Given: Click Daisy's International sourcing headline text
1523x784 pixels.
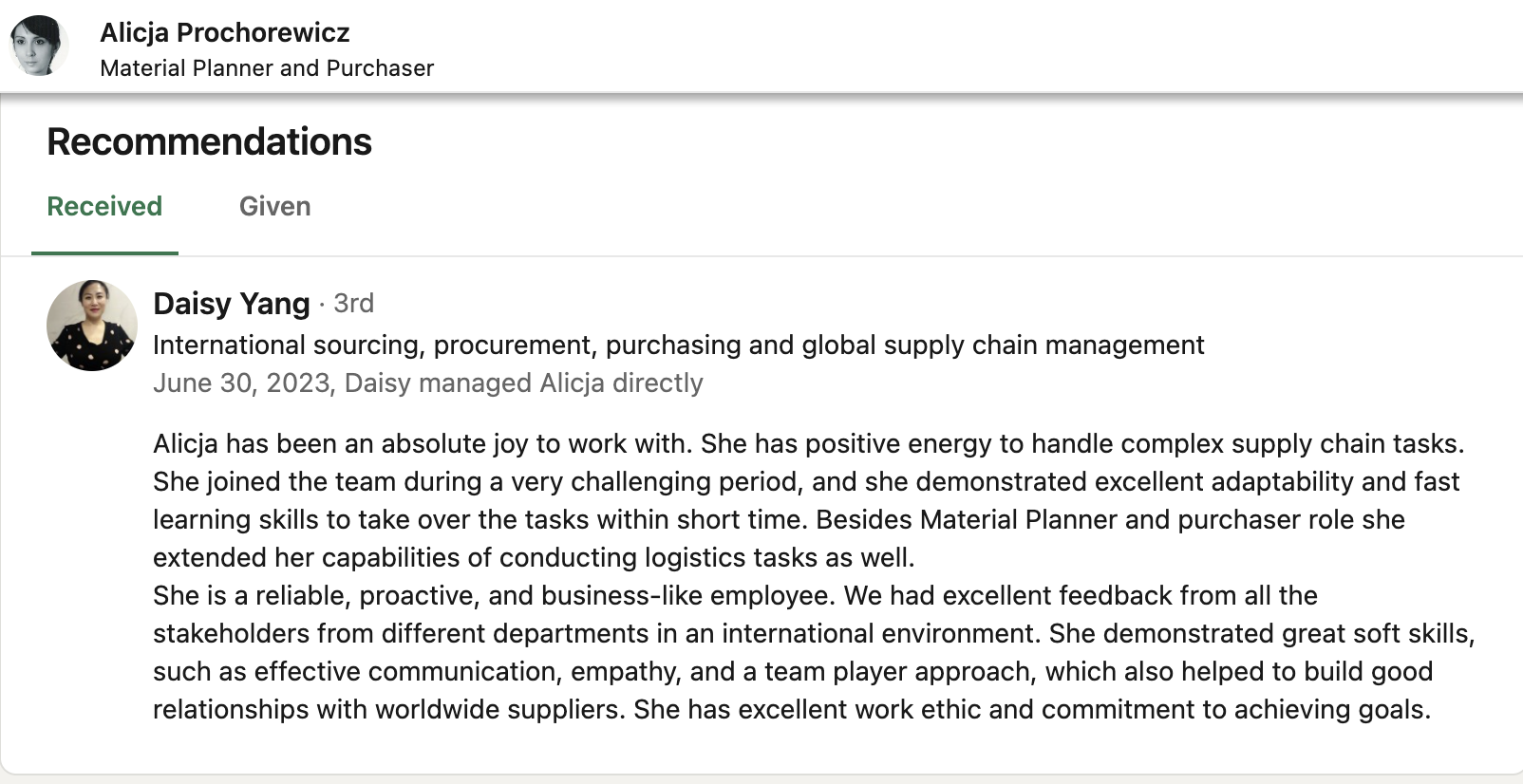Looking at the screenshot, I should point(678,345).
